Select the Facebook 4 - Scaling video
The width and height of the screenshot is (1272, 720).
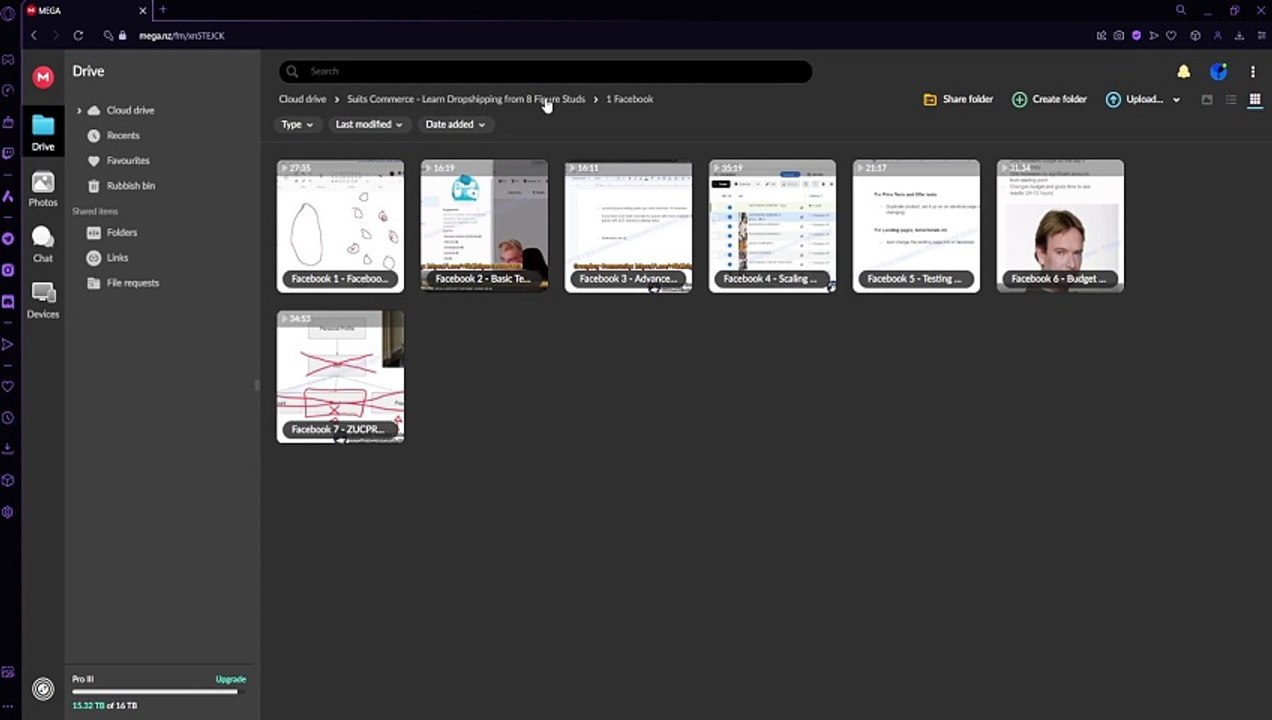[x=772, y=226]
